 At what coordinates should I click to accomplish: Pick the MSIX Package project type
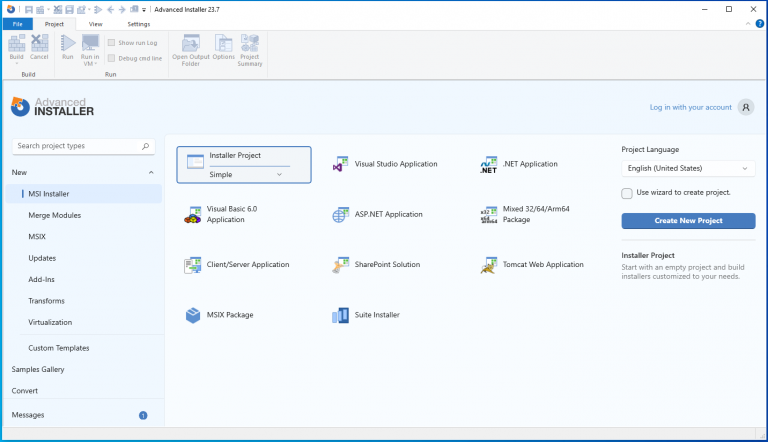[x=219, y=315]
